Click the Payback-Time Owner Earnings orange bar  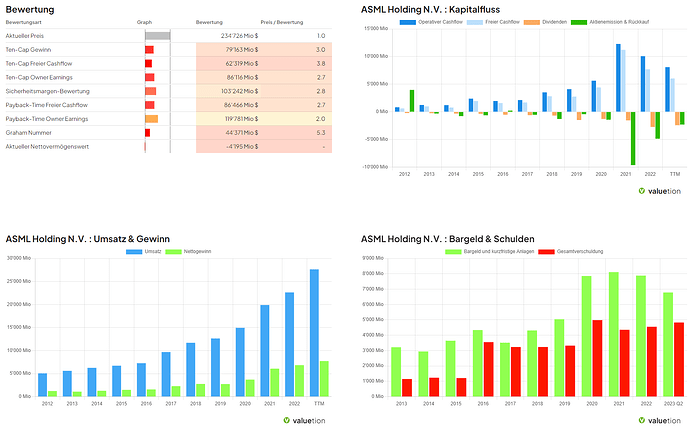click(x=151, y=119)
